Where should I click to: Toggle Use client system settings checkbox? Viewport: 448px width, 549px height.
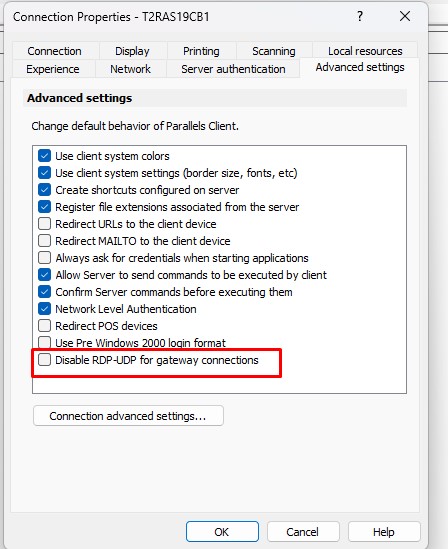click(x=44, y=173)
